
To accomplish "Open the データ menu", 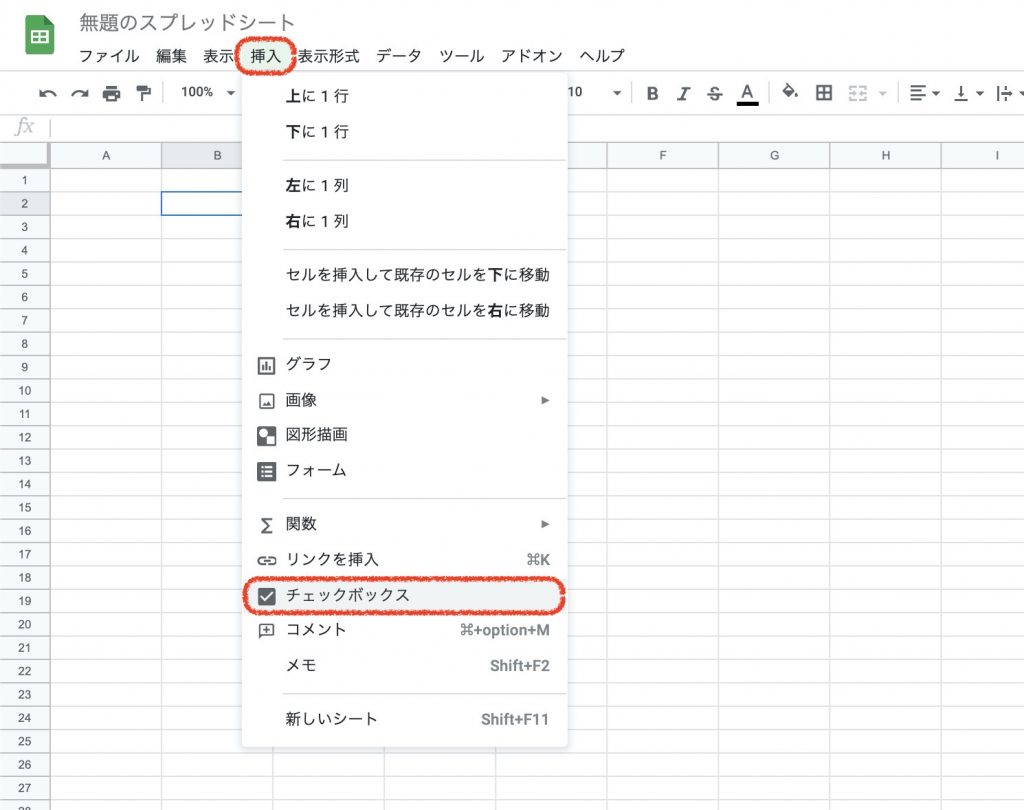I will pos(399,56).
